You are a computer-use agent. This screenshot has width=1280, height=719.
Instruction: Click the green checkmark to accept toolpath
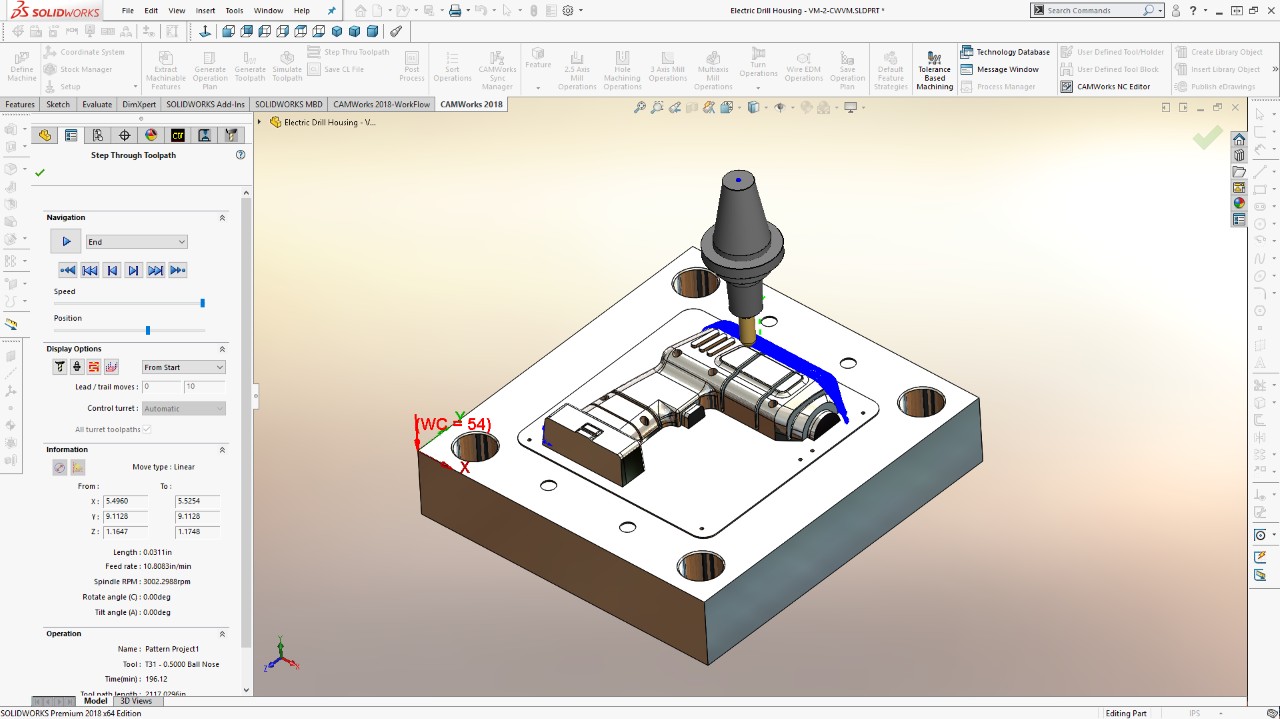point(40,173)
